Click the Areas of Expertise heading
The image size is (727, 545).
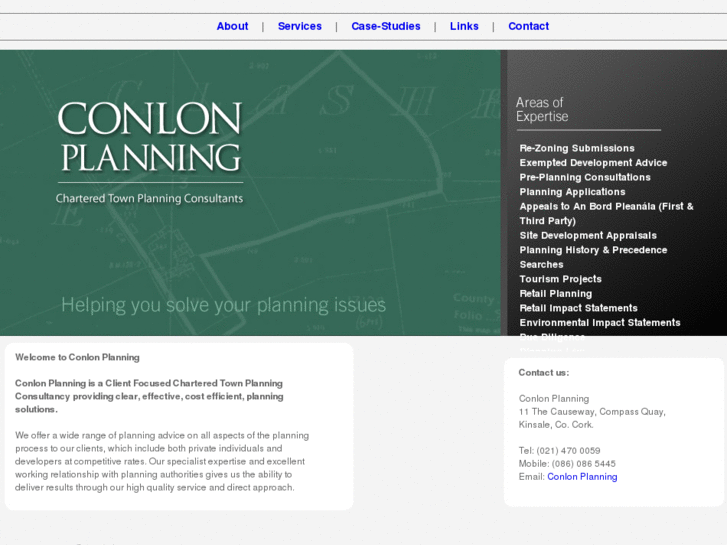click(542, 109)
